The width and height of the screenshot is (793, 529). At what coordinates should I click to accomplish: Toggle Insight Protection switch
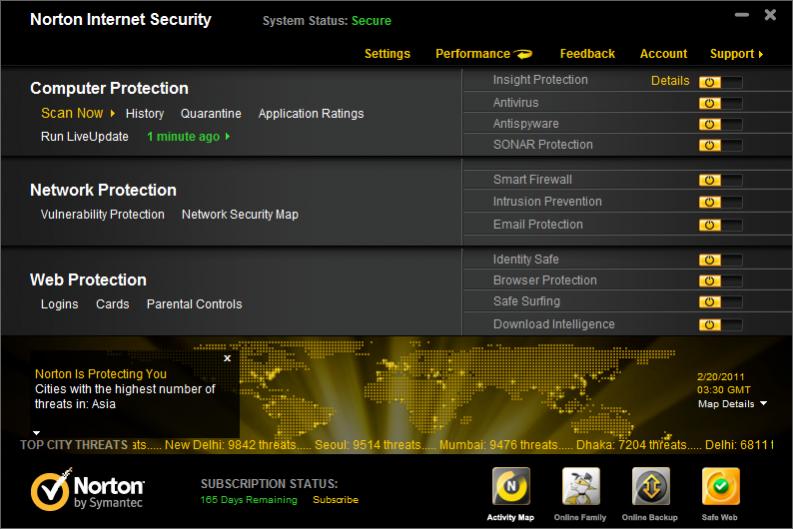[721, 82]
